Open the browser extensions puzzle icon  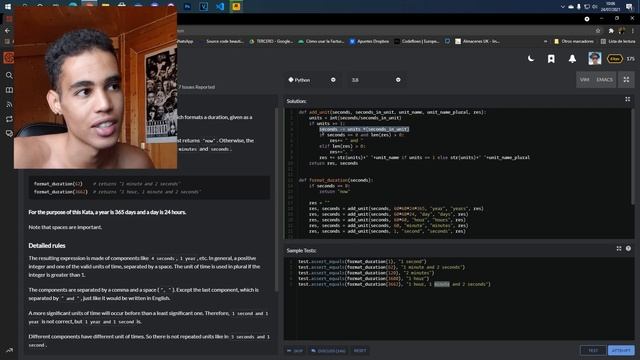pos(611,31)
